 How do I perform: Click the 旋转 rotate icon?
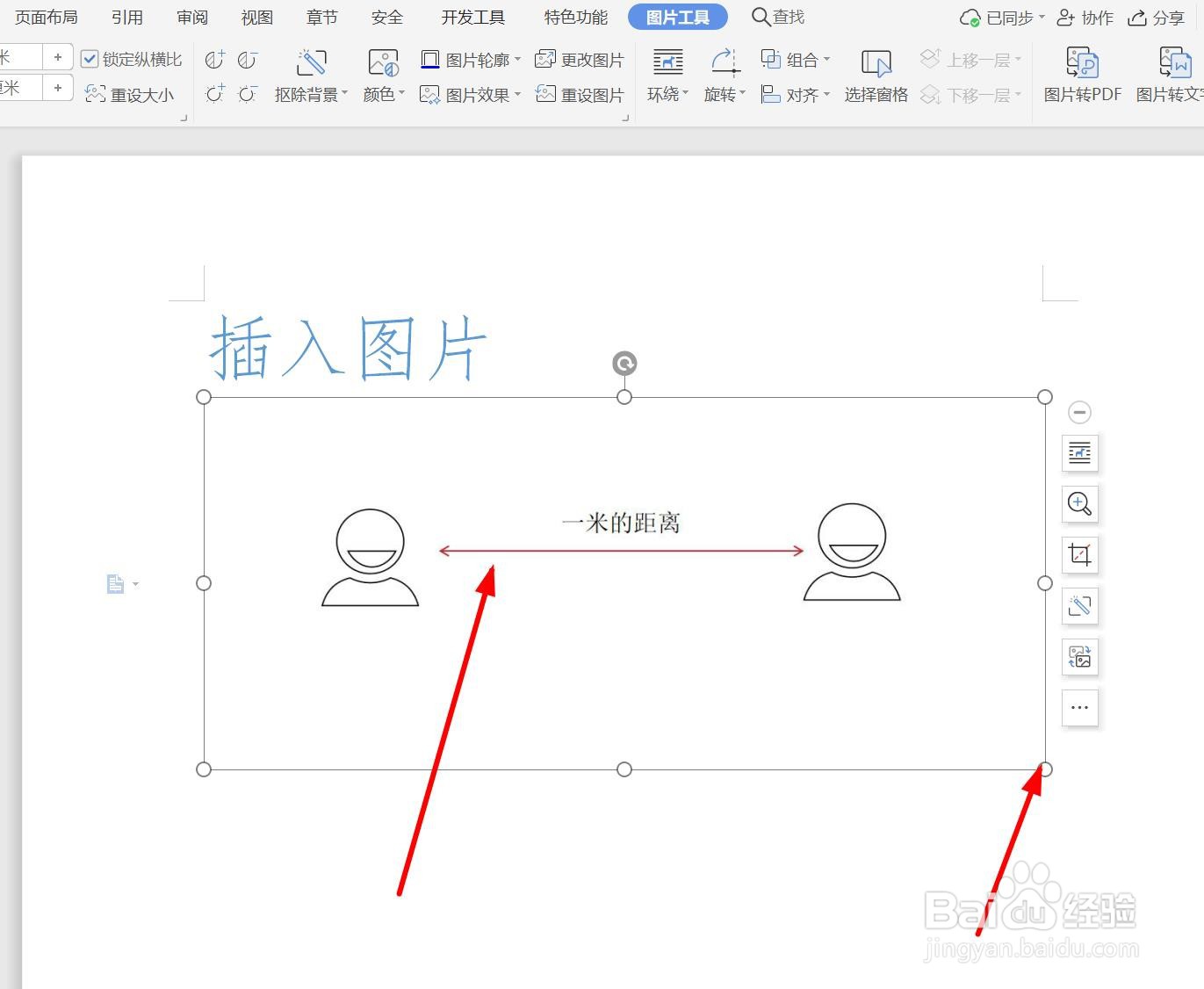coord(725,62)
